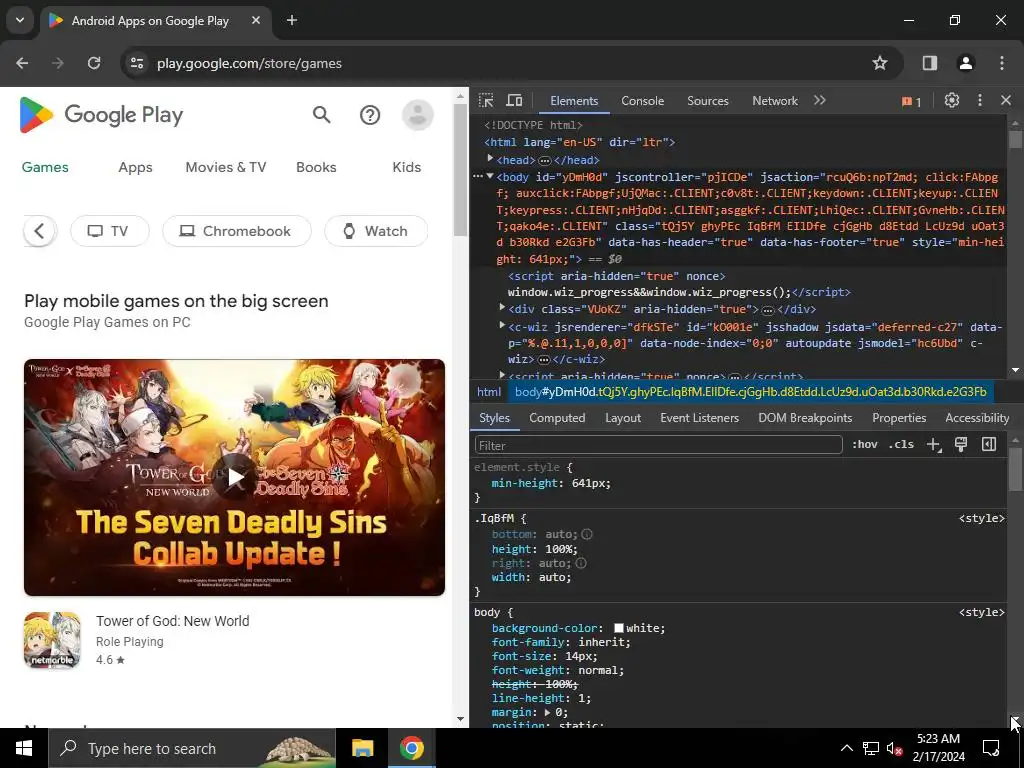Click the Styles filter input field

coord(658,445)
